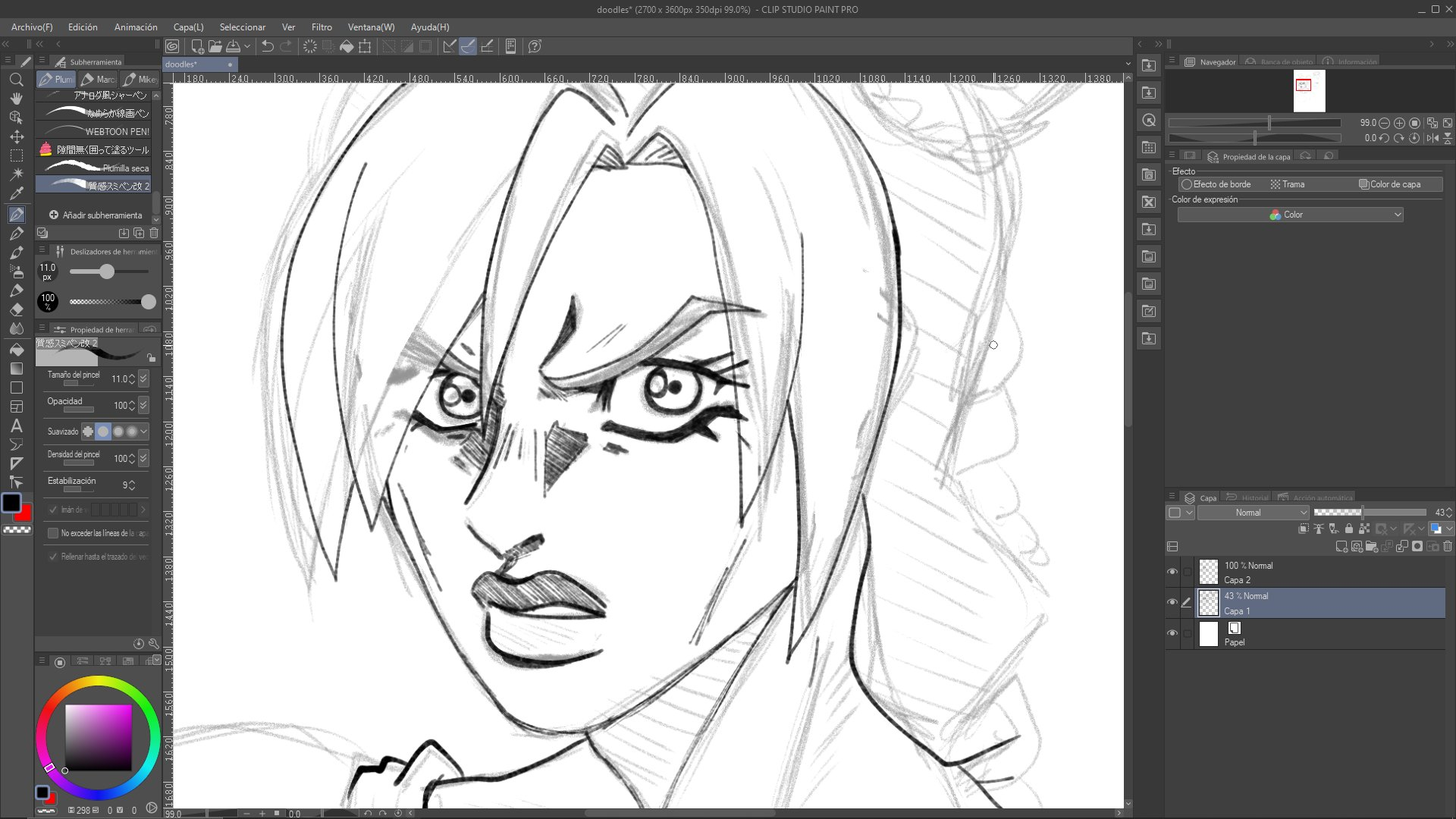Delete the layer with the trash icon
Viewport: 1456px width, 819px height.
click(1447, 546)
